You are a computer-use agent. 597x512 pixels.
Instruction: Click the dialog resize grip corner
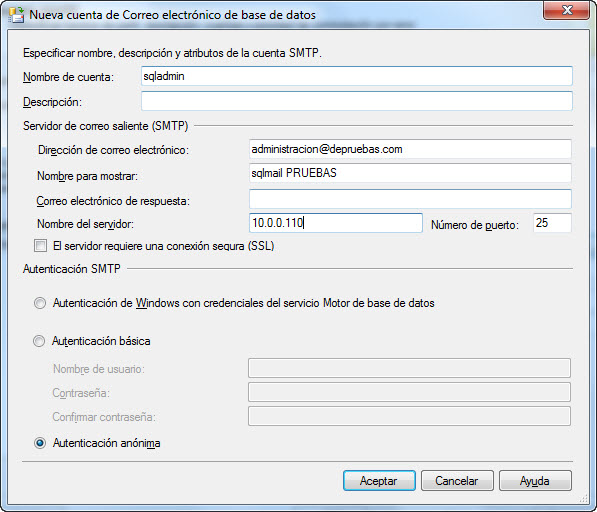coord(584,498)
